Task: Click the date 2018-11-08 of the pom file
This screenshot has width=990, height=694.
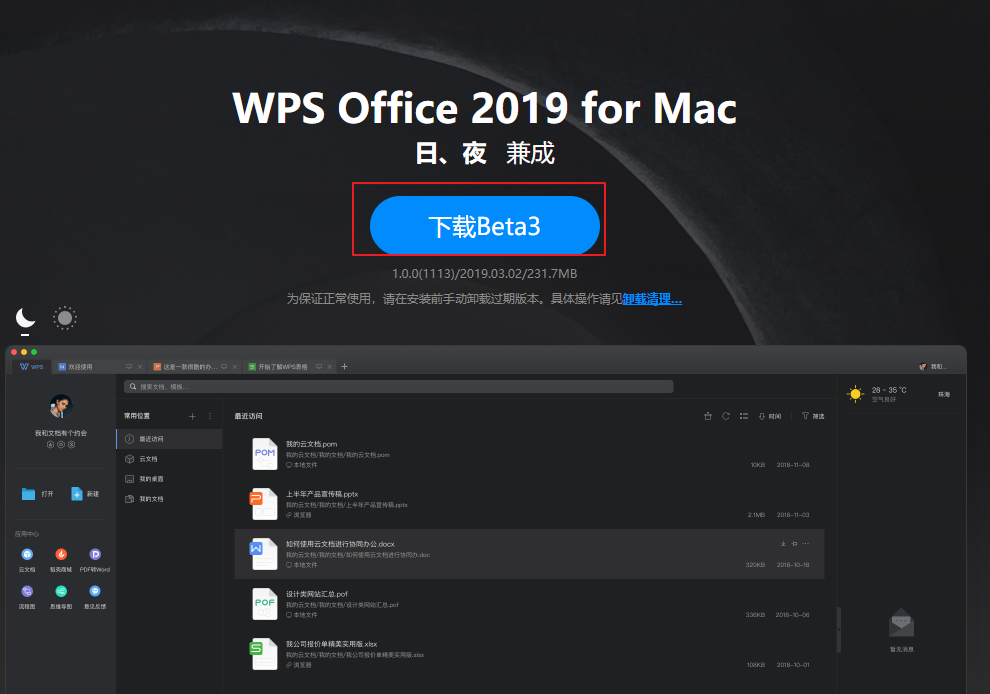Action: [793, 465]
